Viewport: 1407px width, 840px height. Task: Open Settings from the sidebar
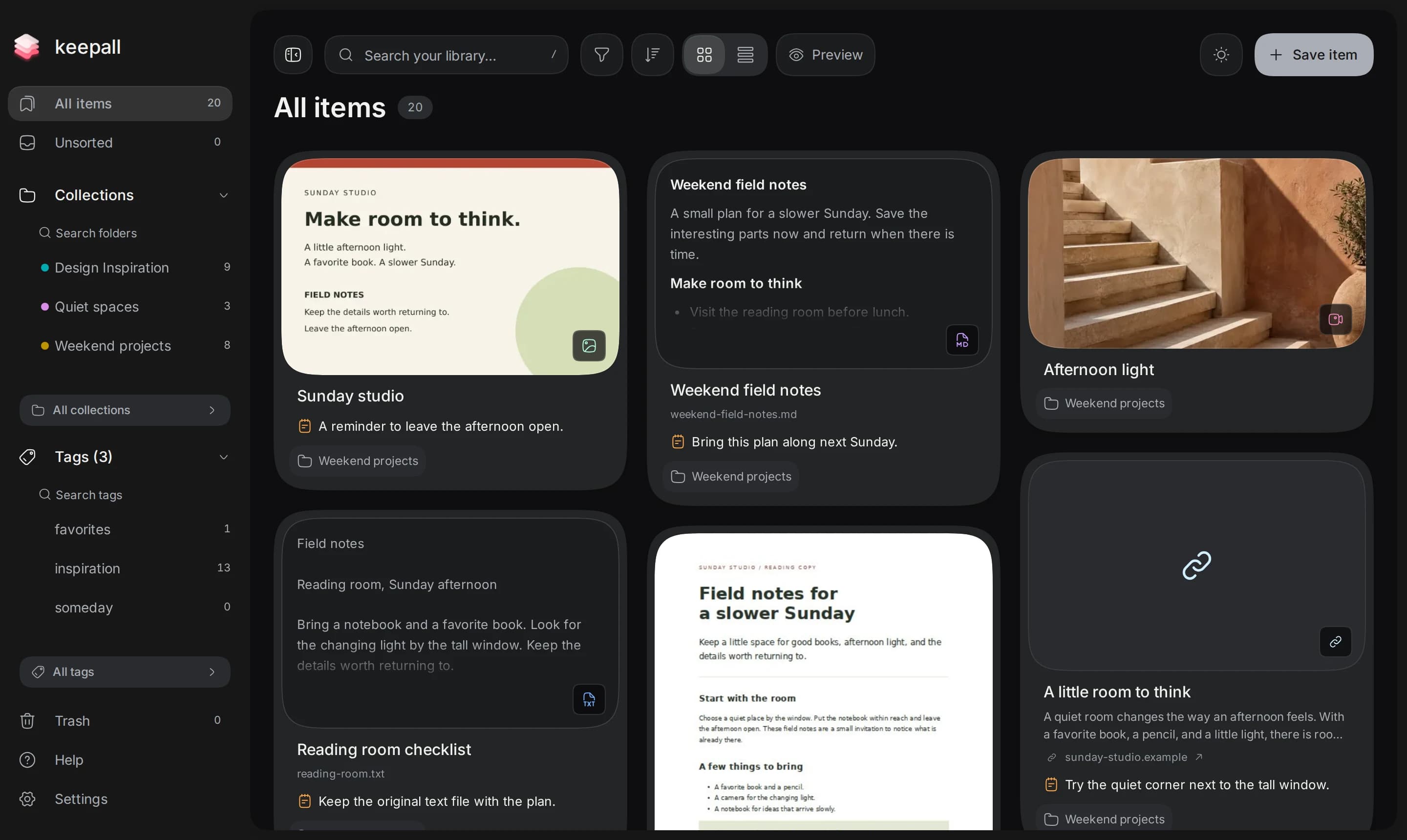[x=120, y=798]
